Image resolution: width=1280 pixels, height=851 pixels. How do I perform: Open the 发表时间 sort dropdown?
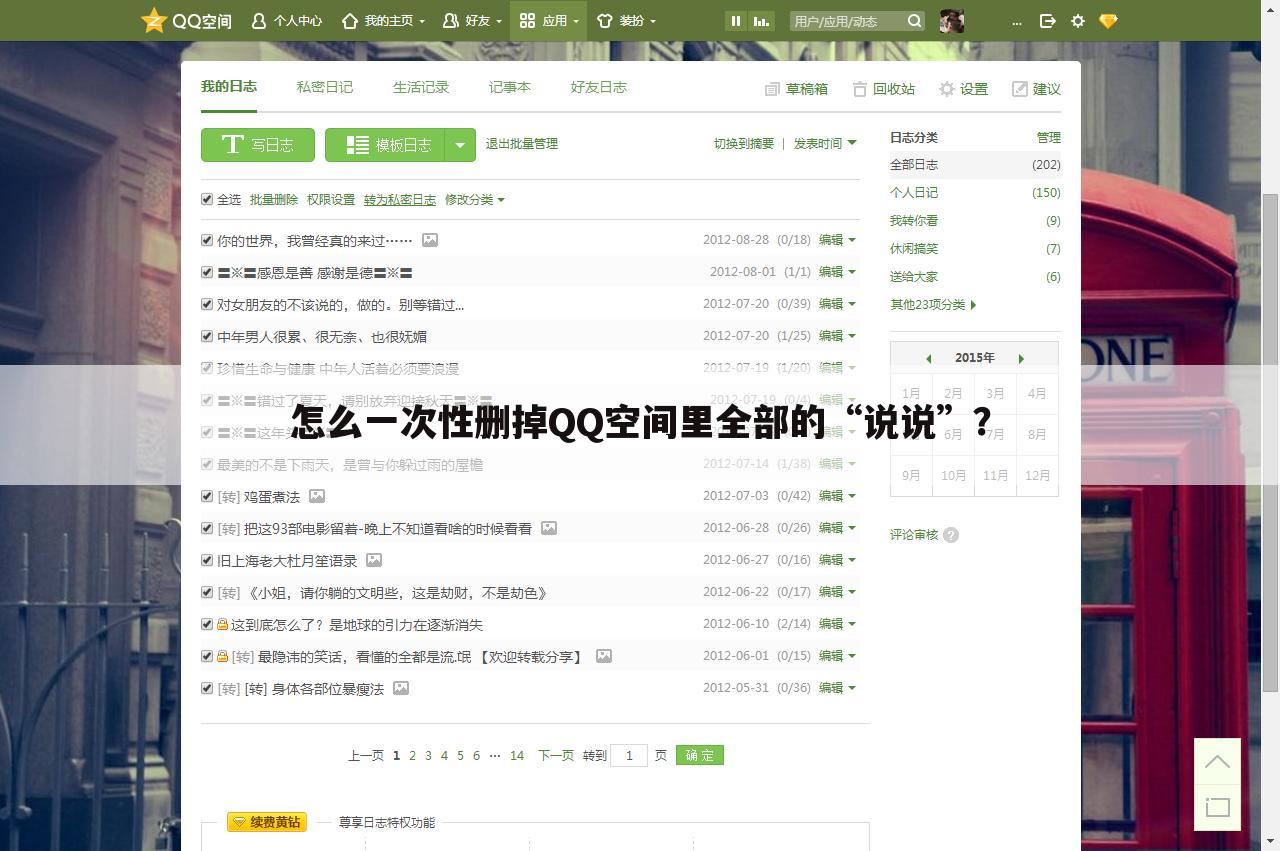point(825,144)
